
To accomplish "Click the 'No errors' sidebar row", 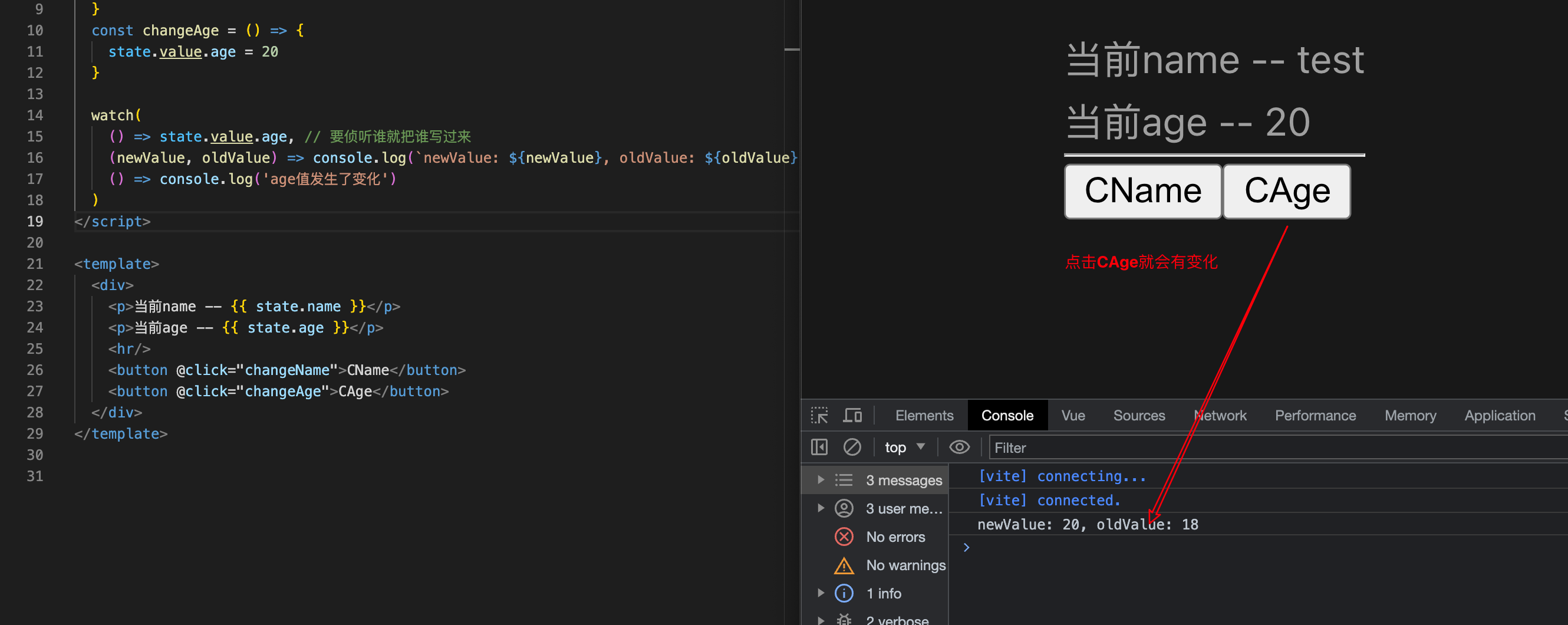I will [875, 537].
